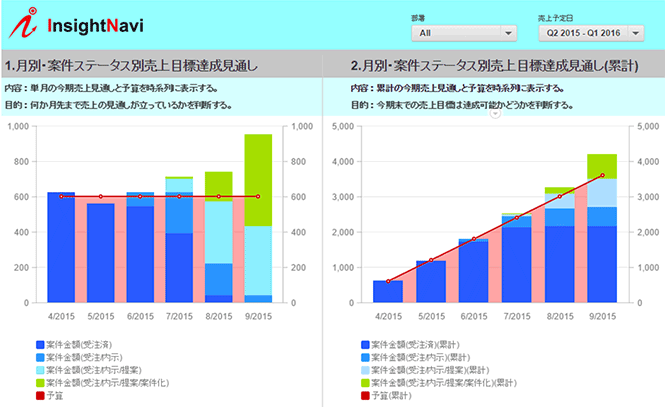Open the 部署 All dropdown
Screen dimensions: 665x407
[x=464, y=33]
